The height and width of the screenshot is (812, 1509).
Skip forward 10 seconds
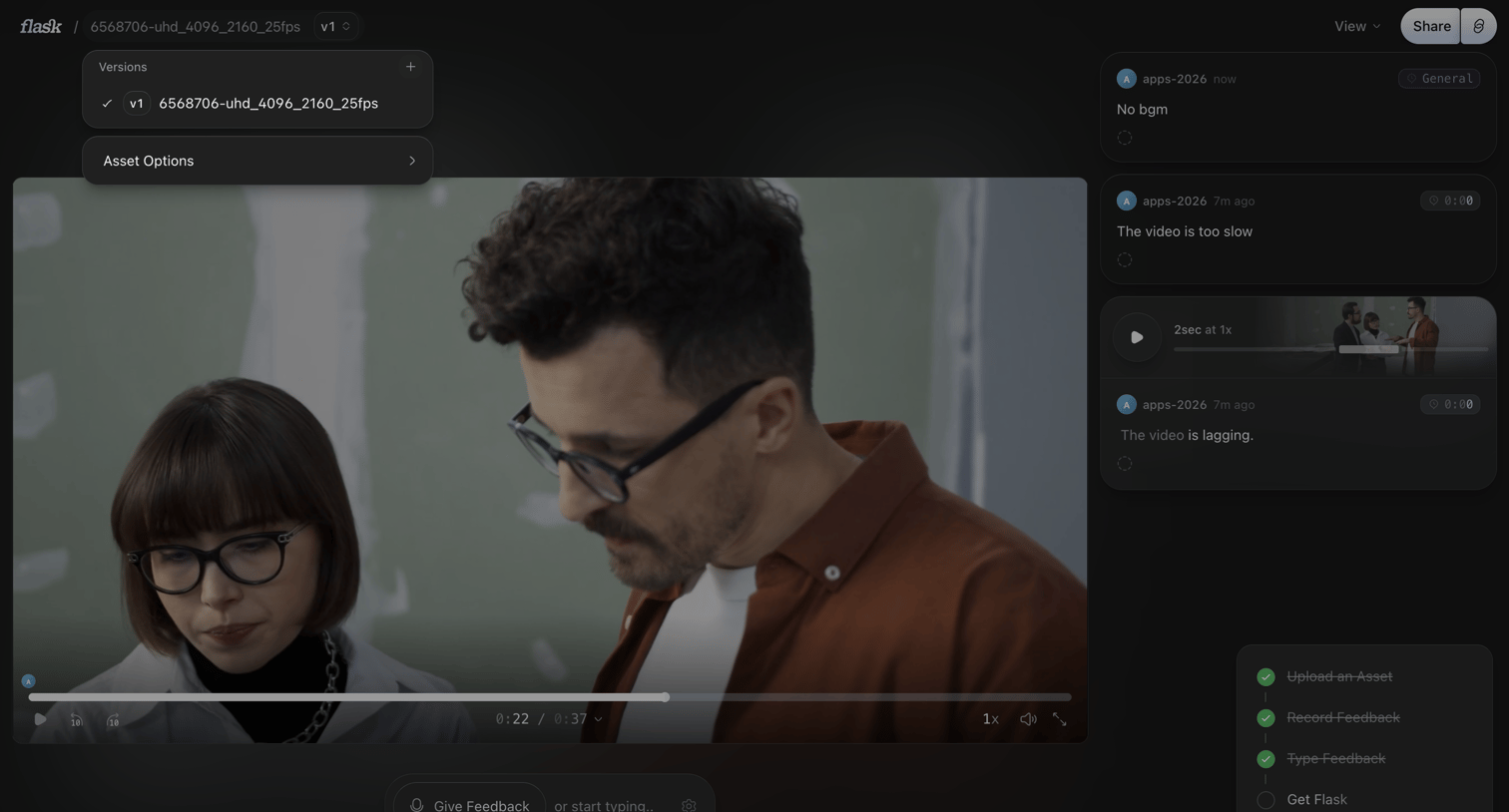coord(113,719)
